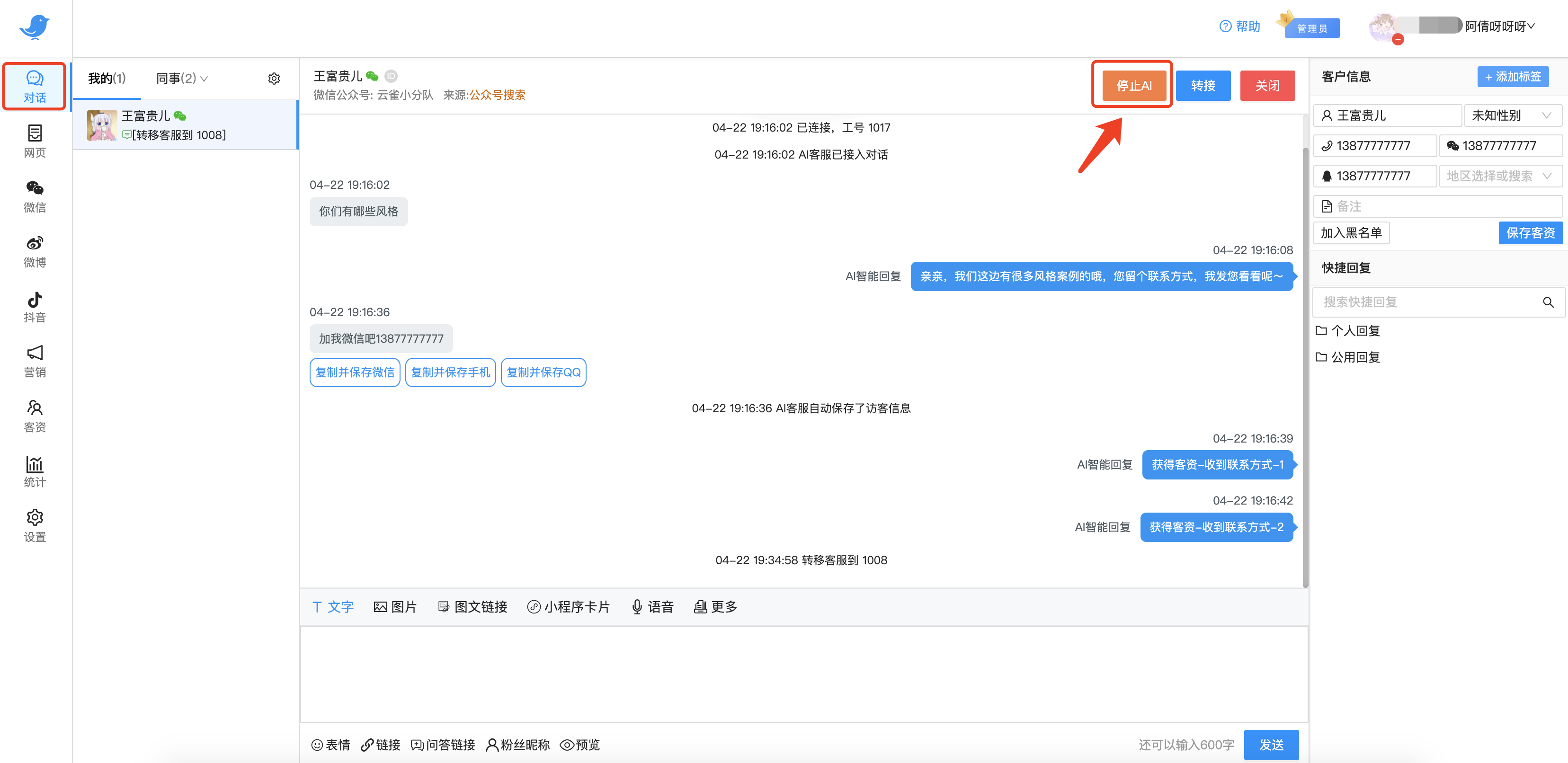This screenshot has width=1568, height=763.
Task: Transfer the chat using 转接
Action: [x=1203, y=85]
